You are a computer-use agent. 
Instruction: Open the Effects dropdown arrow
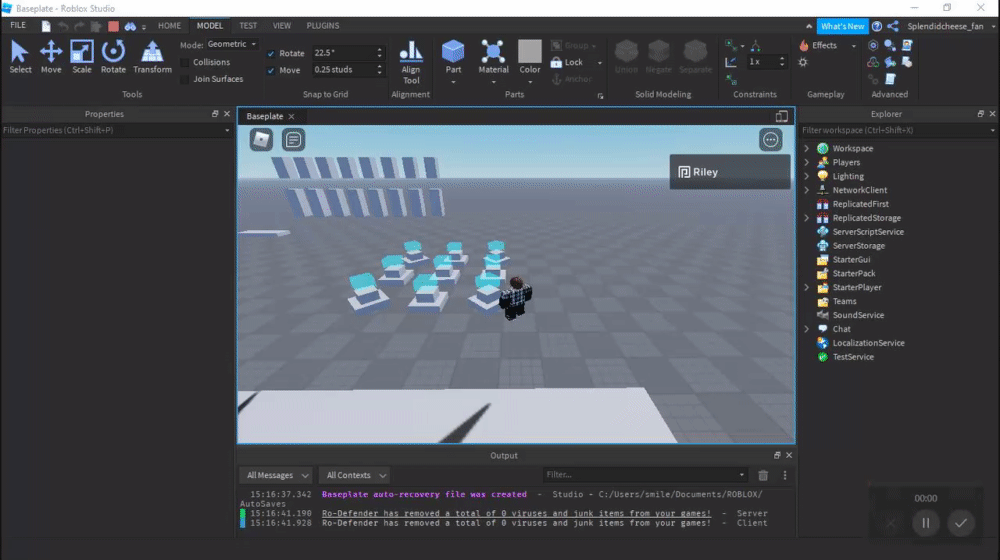click(853, 46)
